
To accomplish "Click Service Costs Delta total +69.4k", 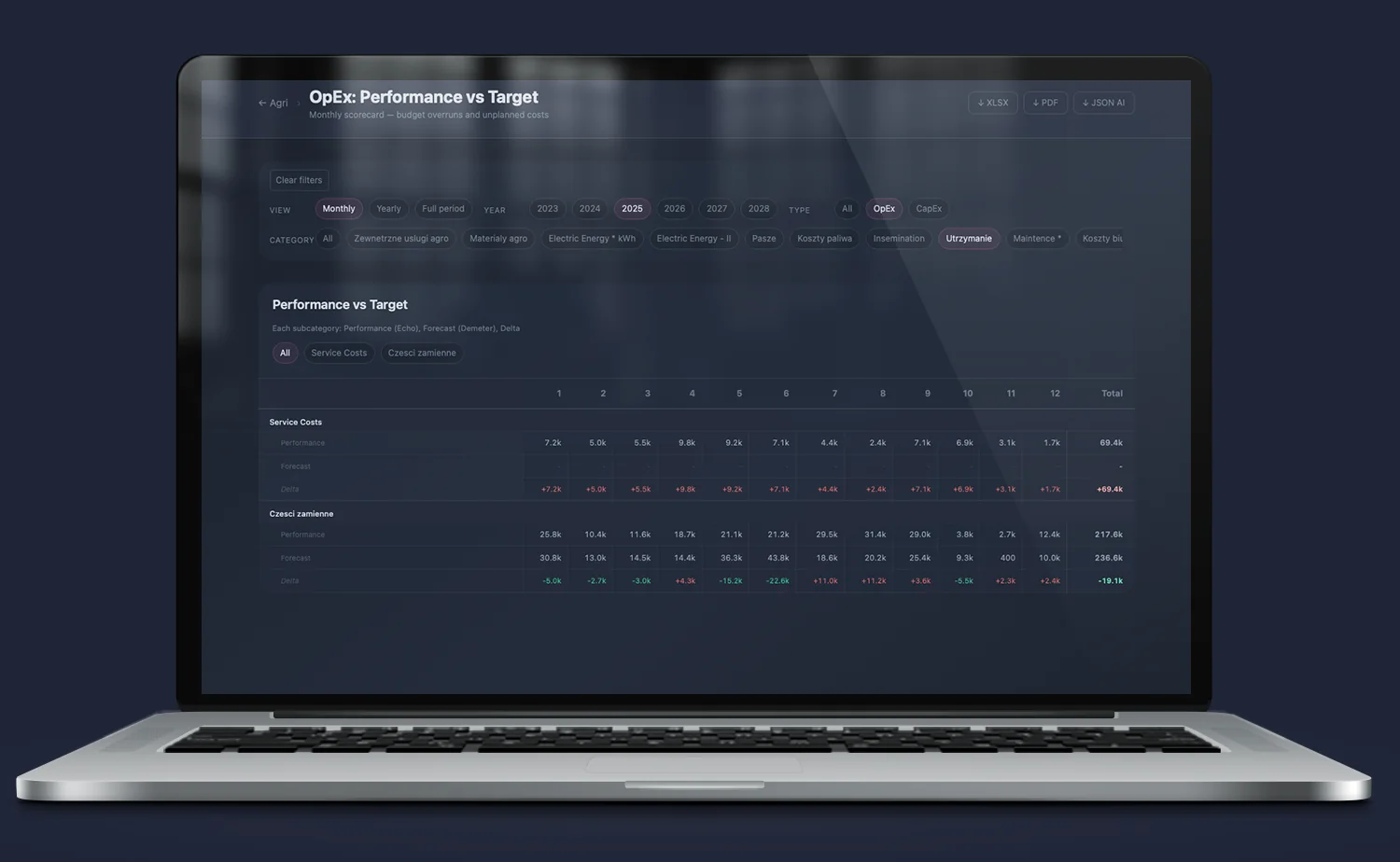I will click(1109, 489).
